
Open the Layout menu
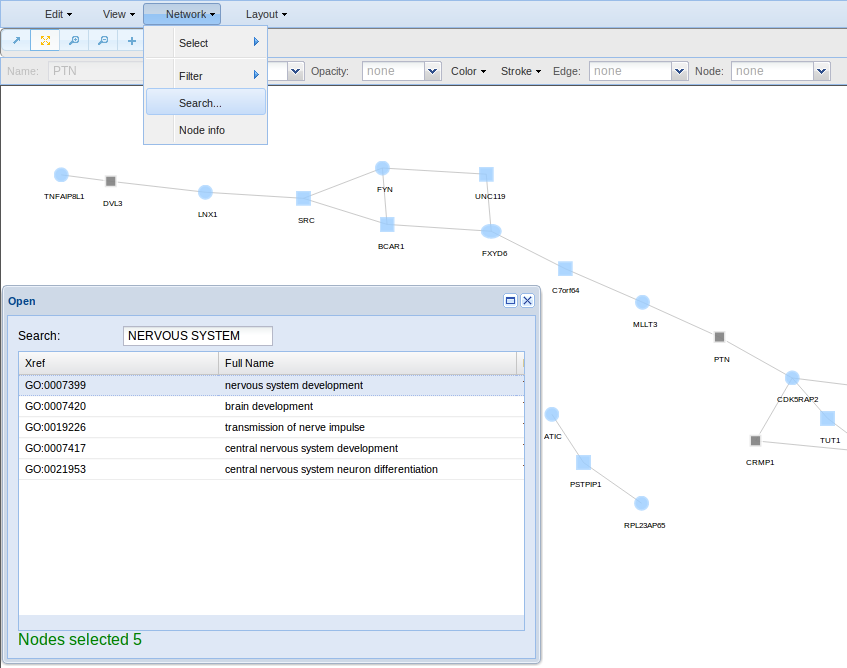266,15
